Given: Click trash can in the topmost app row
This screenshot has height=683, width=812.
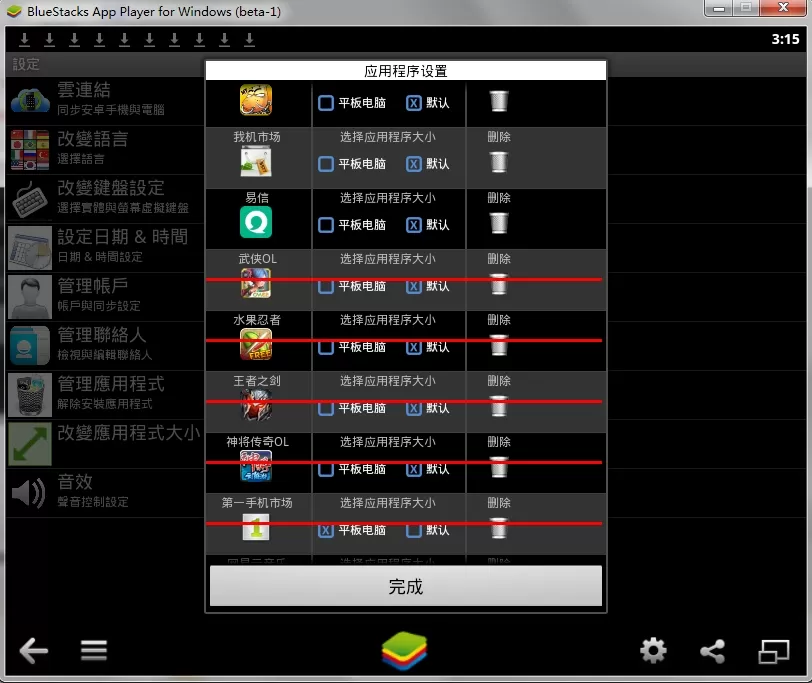Looking at the screenshot, I should coord(499,101).
